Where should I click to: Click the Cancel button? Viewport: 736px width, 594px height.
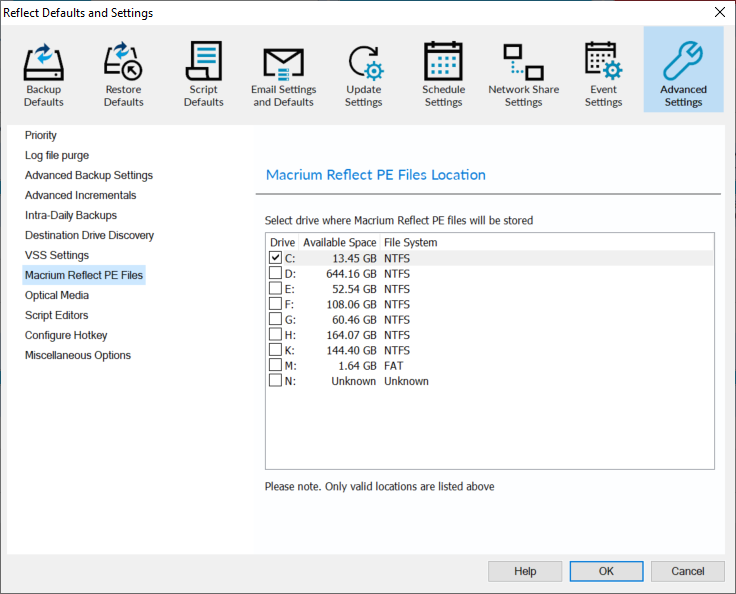pyautogui.click(x=688, y=571)
